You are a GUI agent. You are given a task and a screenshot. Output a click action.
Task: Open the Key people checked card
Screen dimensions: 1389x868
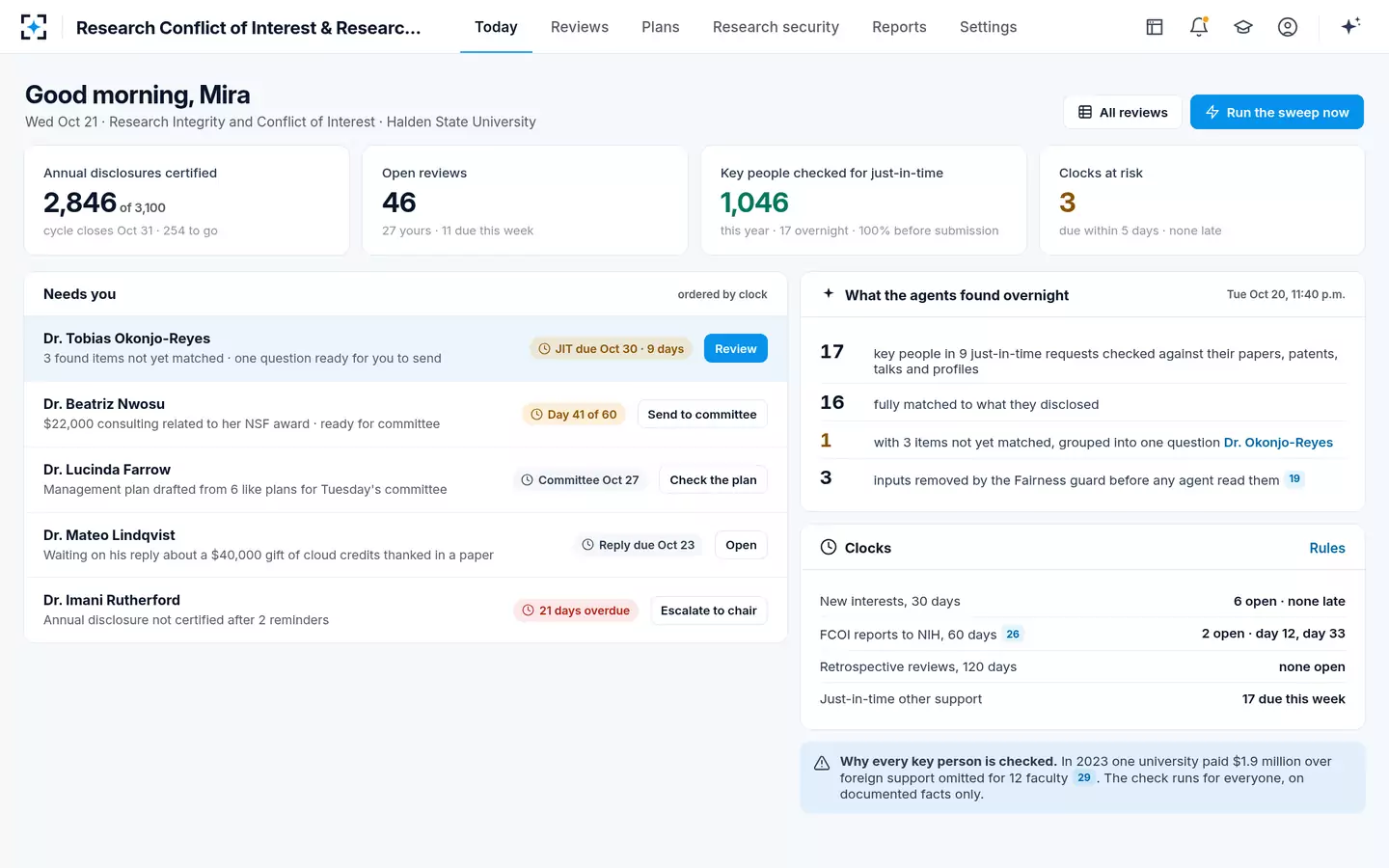click(863, 201)
